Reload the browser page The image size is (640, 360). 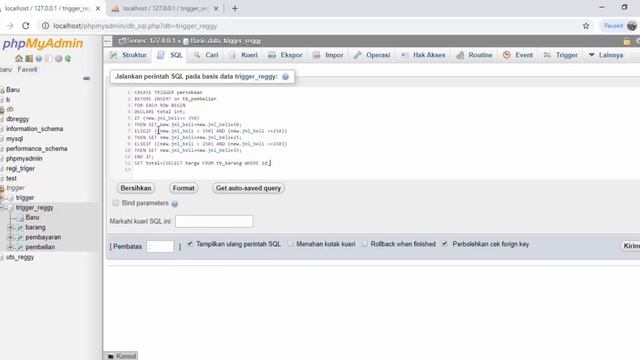point(26,26)
